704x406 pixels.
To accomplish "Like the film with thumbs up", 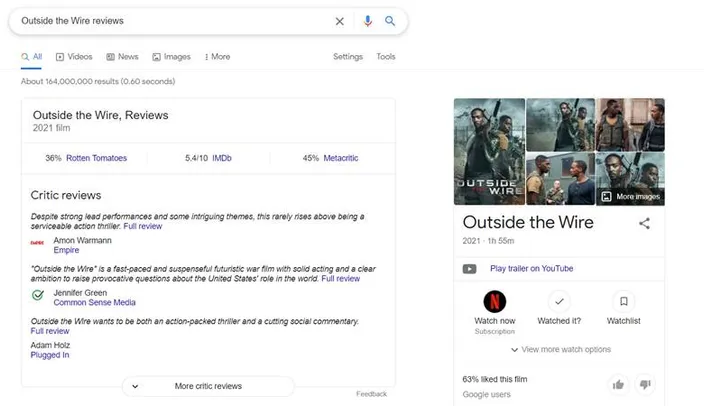I will click(619, 384).
